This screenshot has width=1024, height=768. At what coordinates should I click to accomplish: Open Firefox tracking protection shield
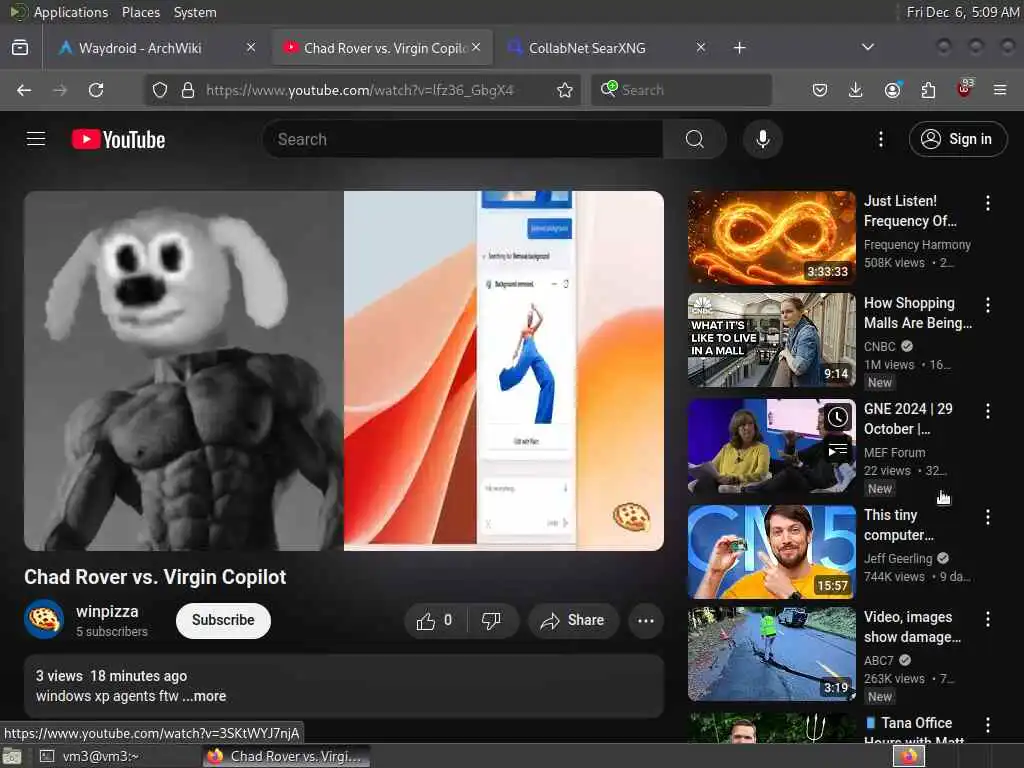pos(160,90)
